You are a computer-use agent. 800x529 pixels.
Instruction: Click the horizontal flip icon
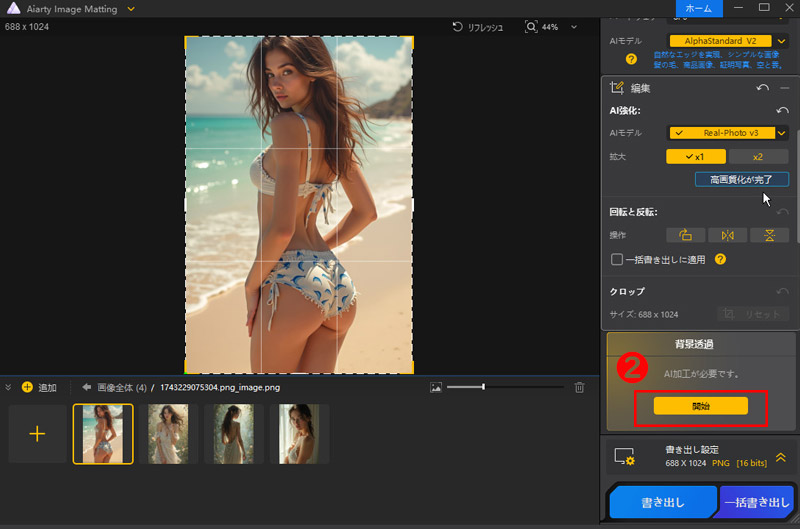727,235
